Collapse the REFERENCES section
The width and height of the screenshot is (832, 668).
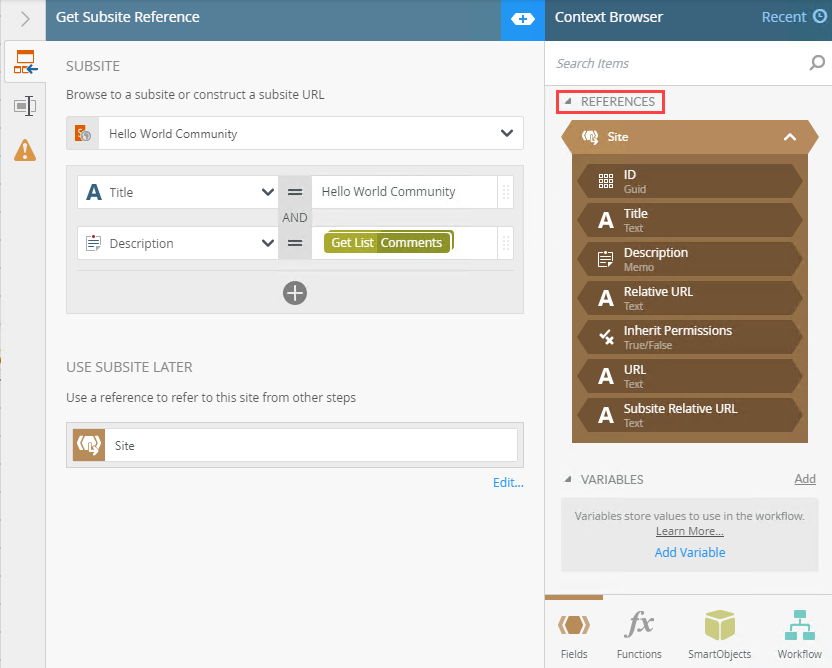click(568, 101)
